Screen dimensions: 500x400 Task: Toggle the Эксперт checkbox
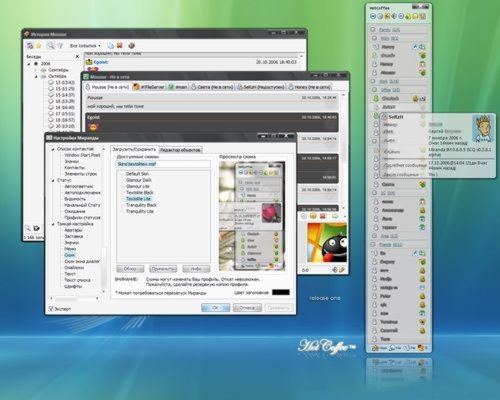click(51, 309)
